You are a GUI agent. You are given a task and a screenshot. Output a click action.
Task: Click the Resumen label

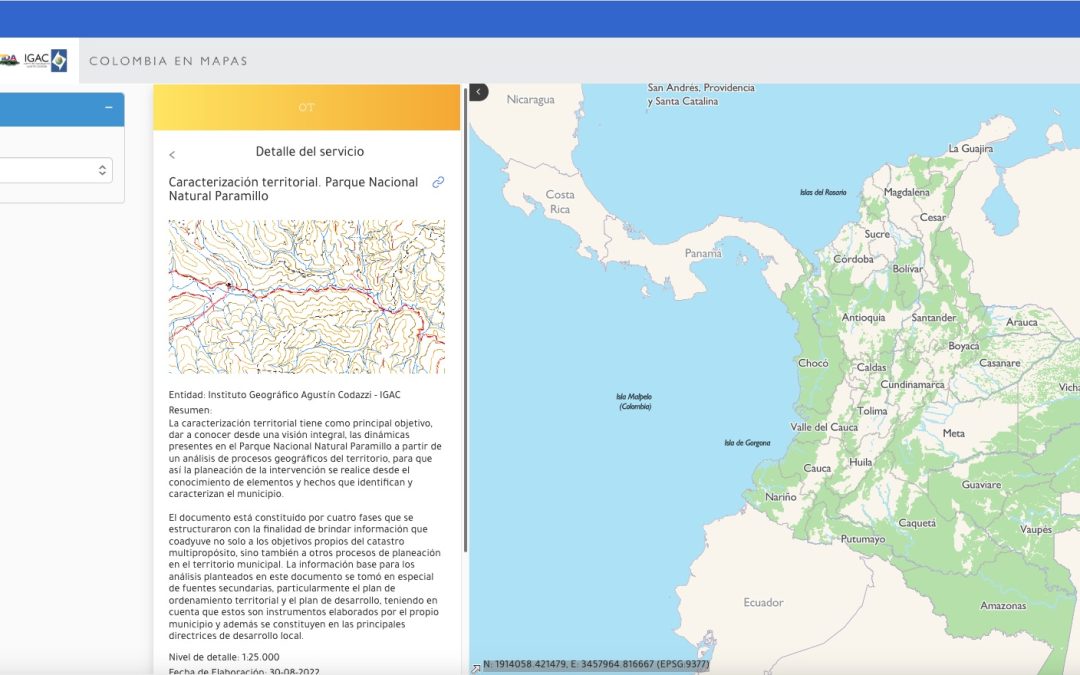pyautogui.click(x=190, y=410)
